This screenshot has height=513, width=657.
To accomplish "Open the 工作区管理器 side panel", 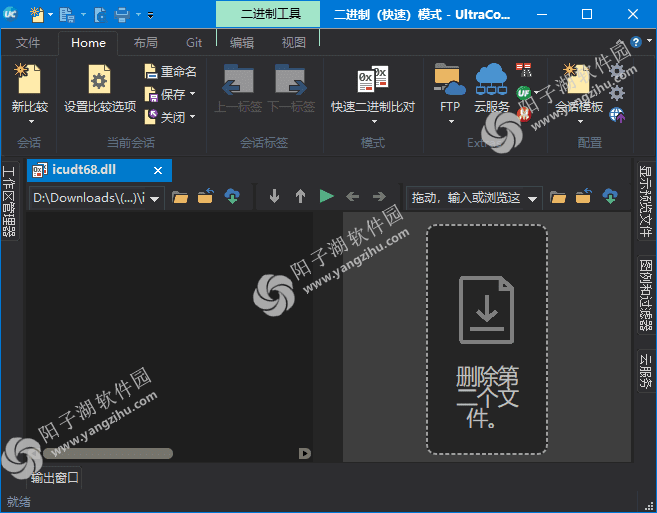I will pos(9,201).
